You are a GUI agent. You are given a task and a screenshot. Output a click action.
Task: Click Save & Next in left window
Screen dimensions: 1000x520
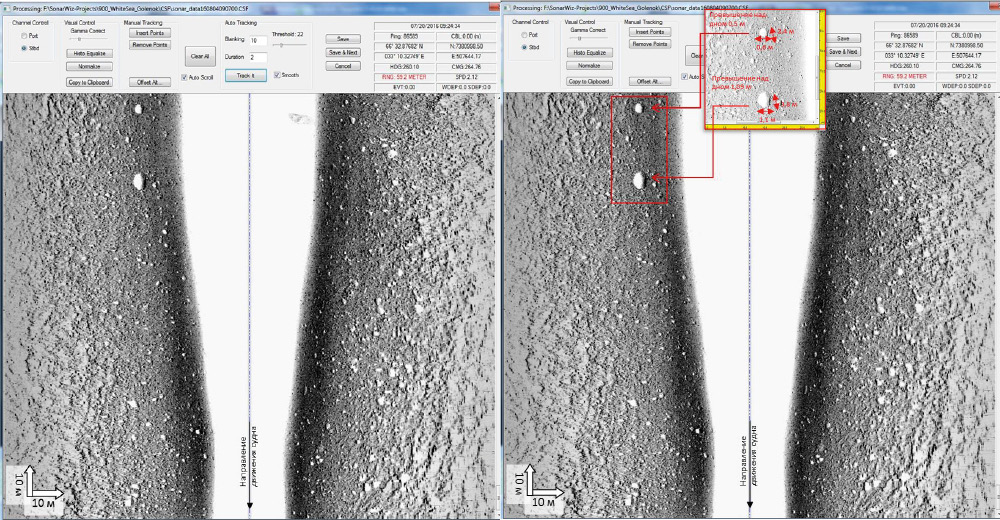[x=343, y=52]
